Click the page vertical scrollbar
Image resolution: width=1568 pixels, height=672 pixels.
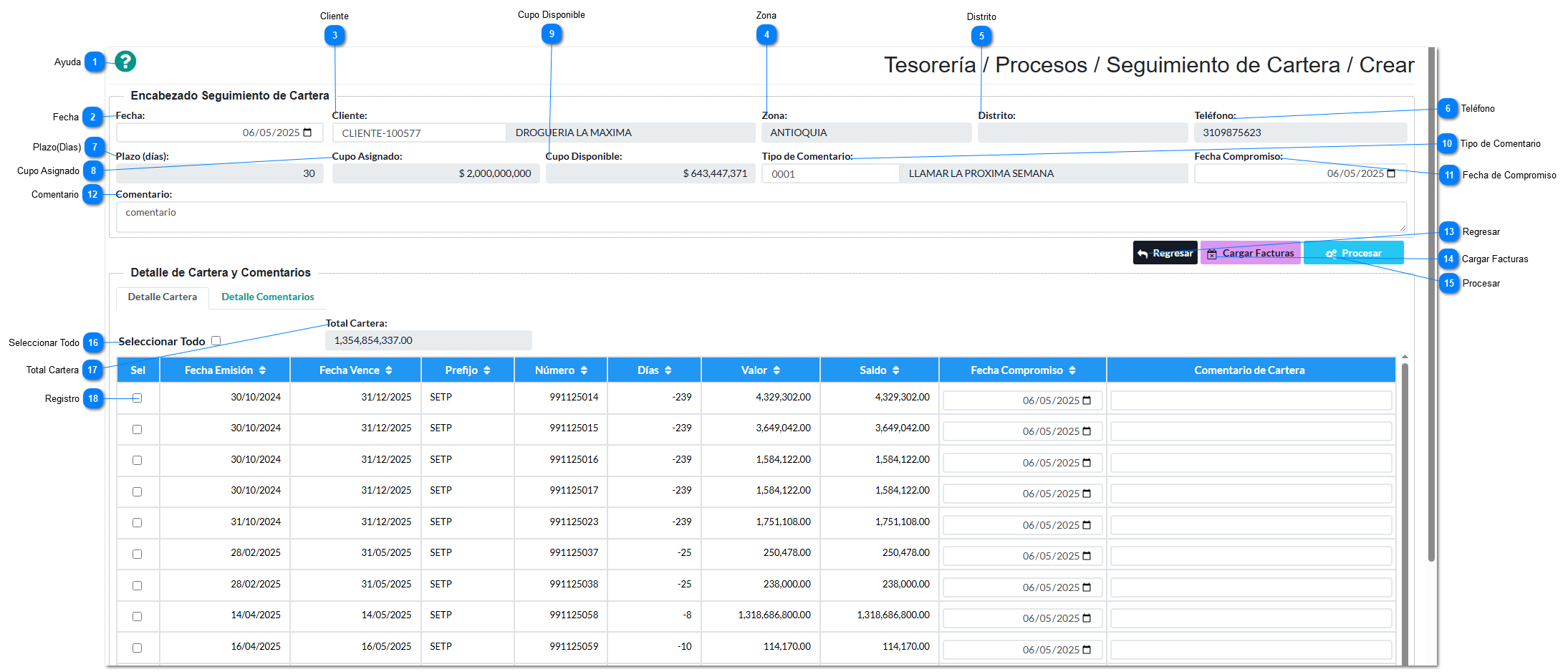point(1431,304)
